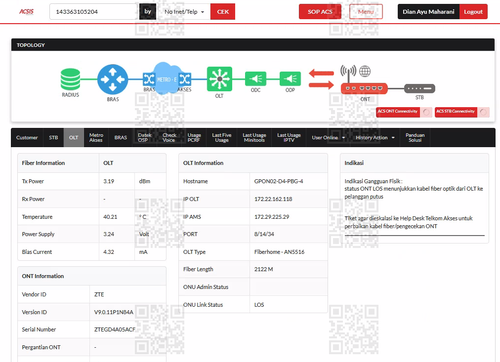500x362 pixels.
Task: Click the blue BRAS router icon
Action: coord(113,79)
